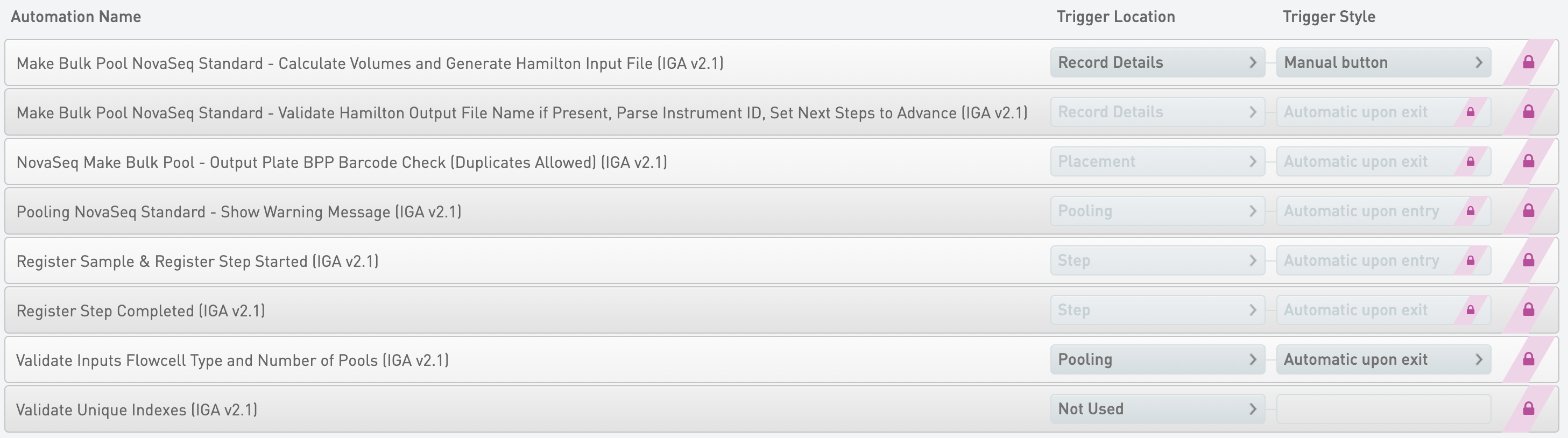Click the Automation Name column header
Screen dimensions: 1568x438
point(76,17)
